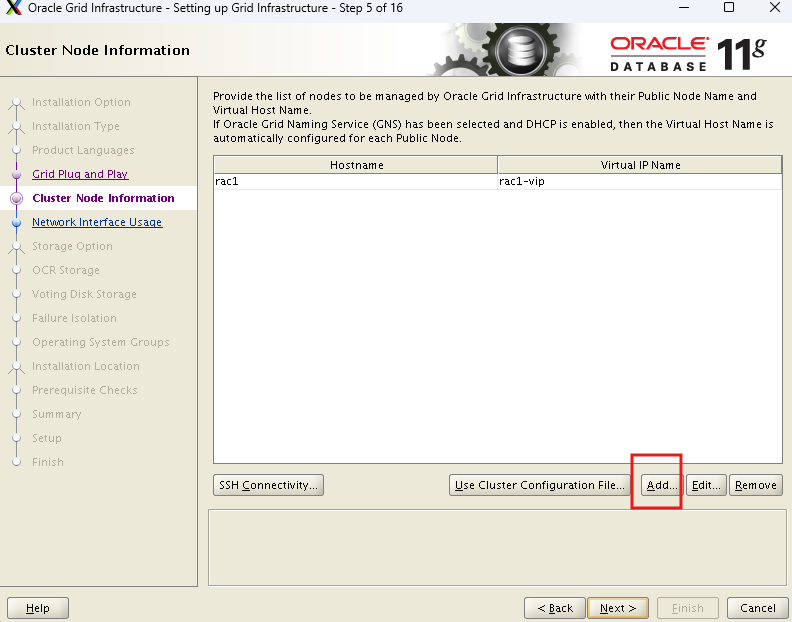Screen dimensions: 792x622
Task: Click the Installation Option step label
Action: point(81,102)
